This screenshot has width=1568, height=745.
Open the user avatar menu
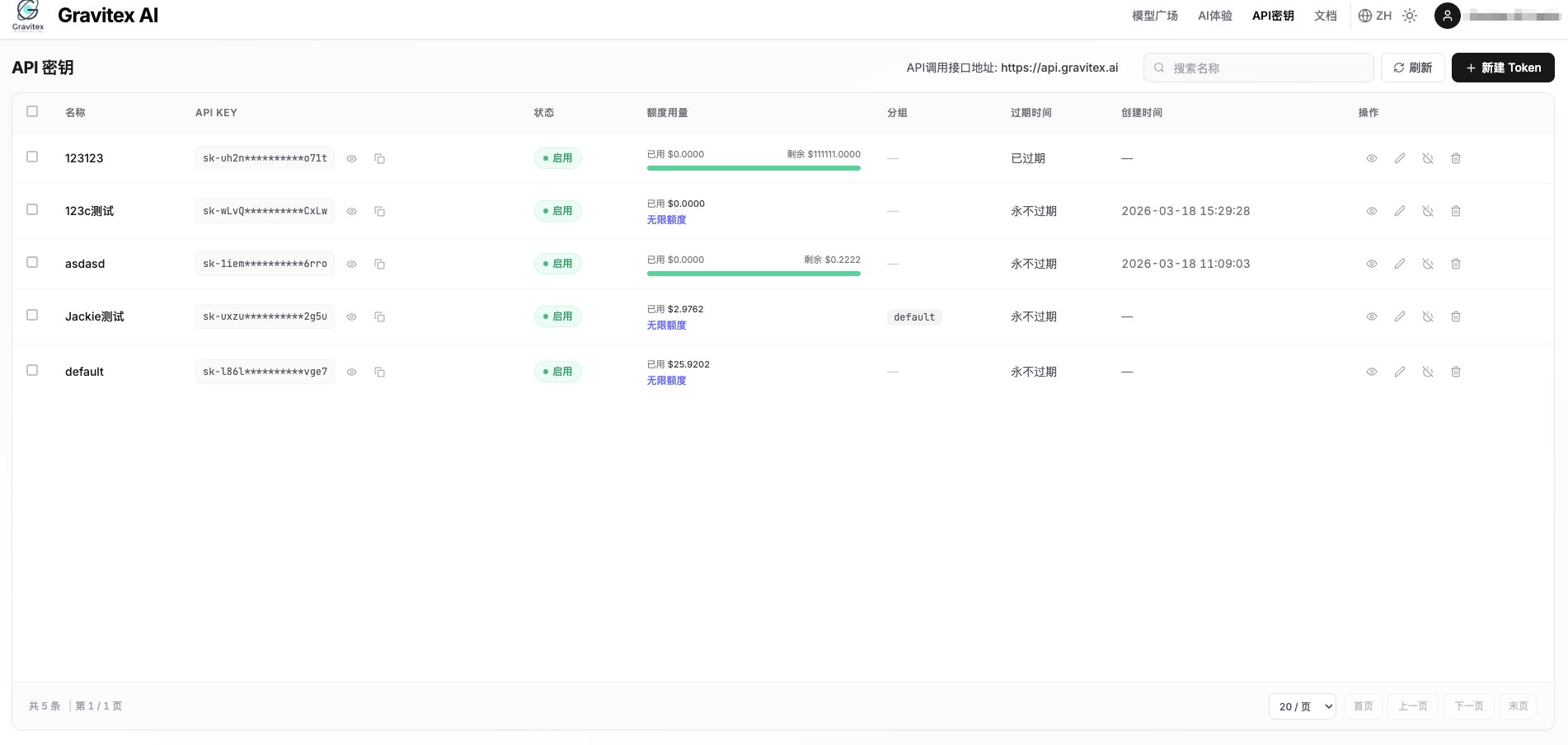click(1448, 16)
